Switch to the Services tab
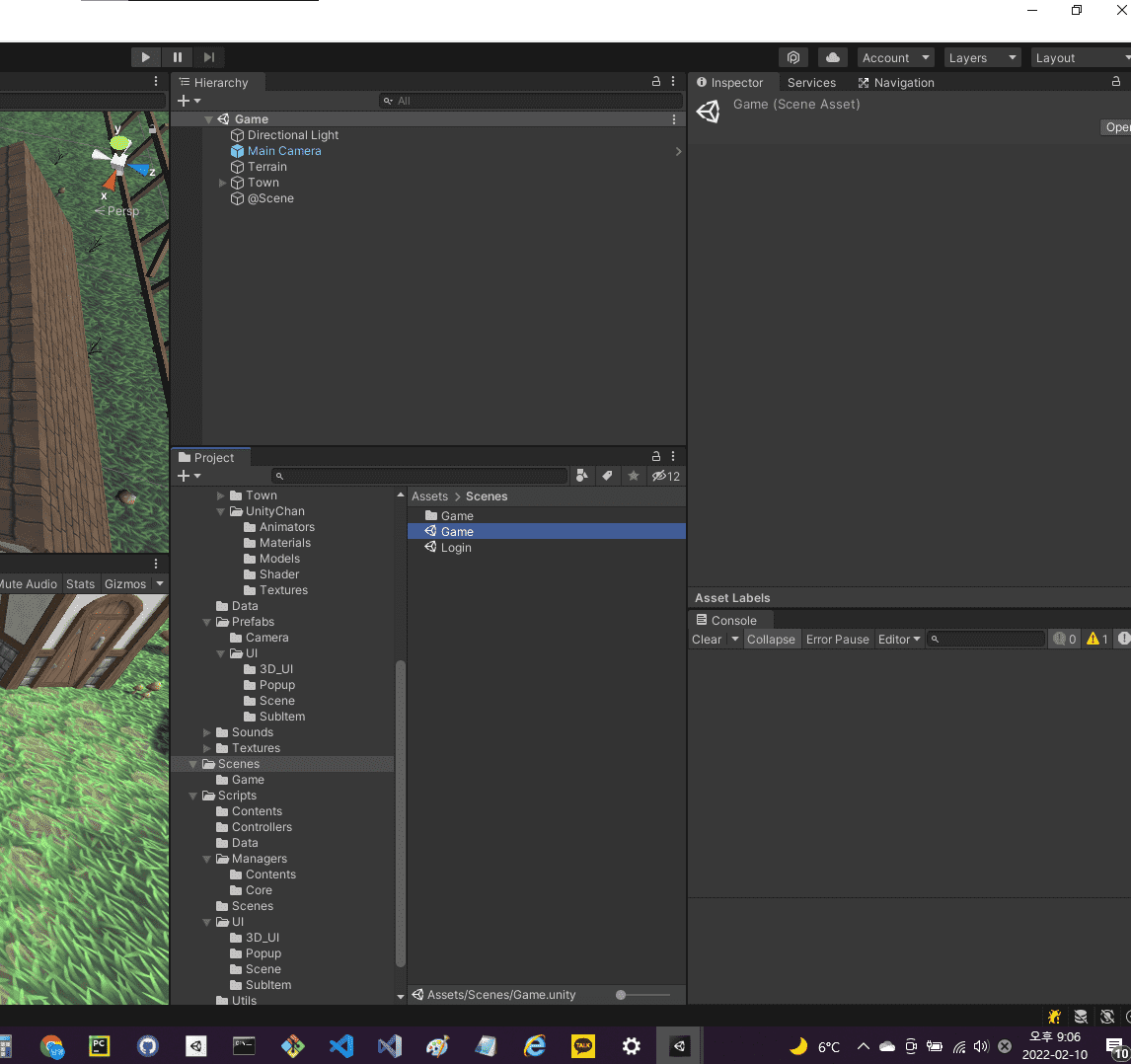This screenshot has height=1064, width=1131. (811, 83)
